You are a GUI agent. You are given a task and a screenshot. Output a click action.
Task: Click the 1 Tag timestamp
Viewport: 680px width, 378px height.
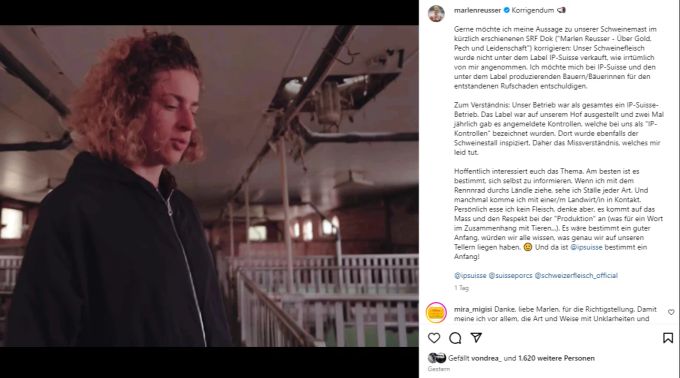461,288
